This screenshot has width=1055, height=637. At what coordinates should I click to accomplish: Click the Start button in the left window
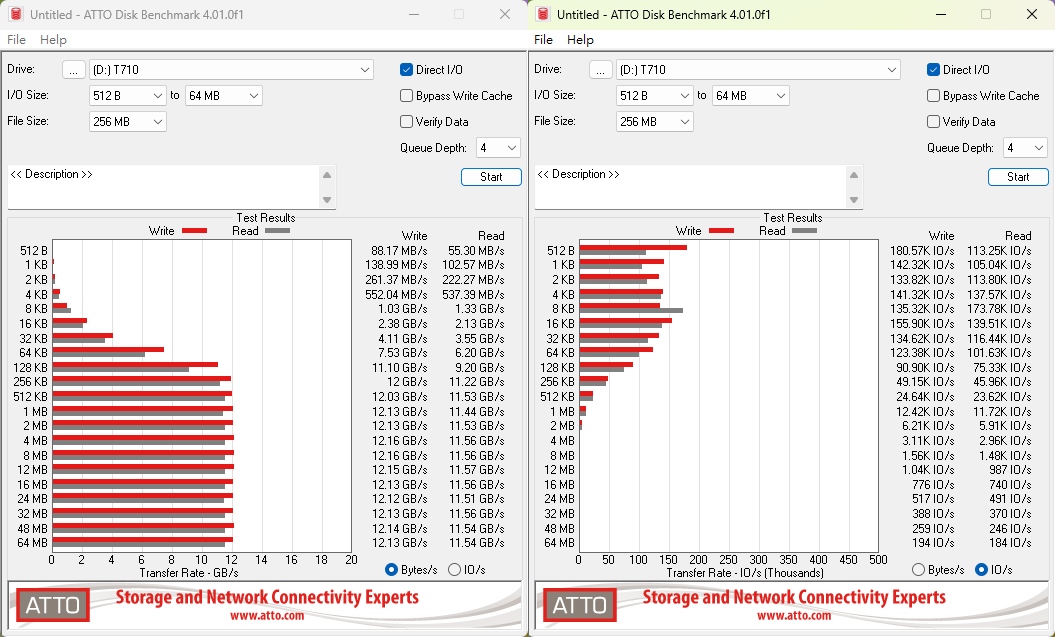click(x=491, y=177)
